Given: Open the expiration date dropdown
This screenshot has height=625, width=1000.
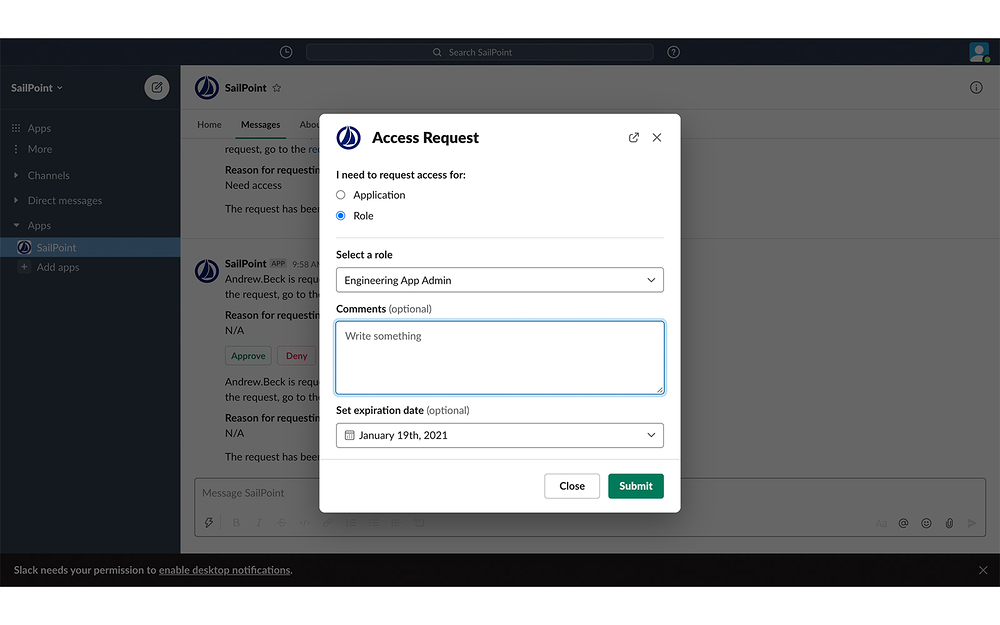Looking at the screenshot, I should pyautogui.click(x=499, y=436).
